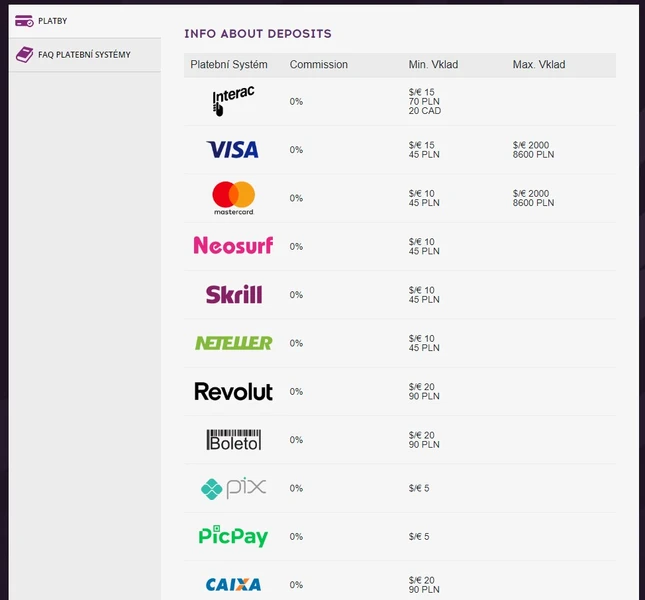Click the book icon beside FAQ
The image size is (645, 600).
[24, 55]
